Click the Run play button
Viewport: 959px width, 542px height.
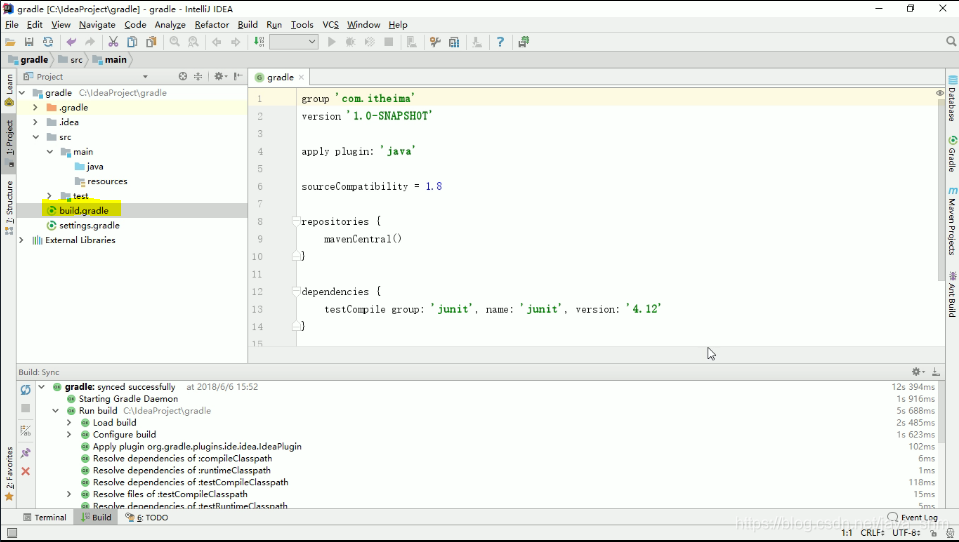click(x=331, y=42)
